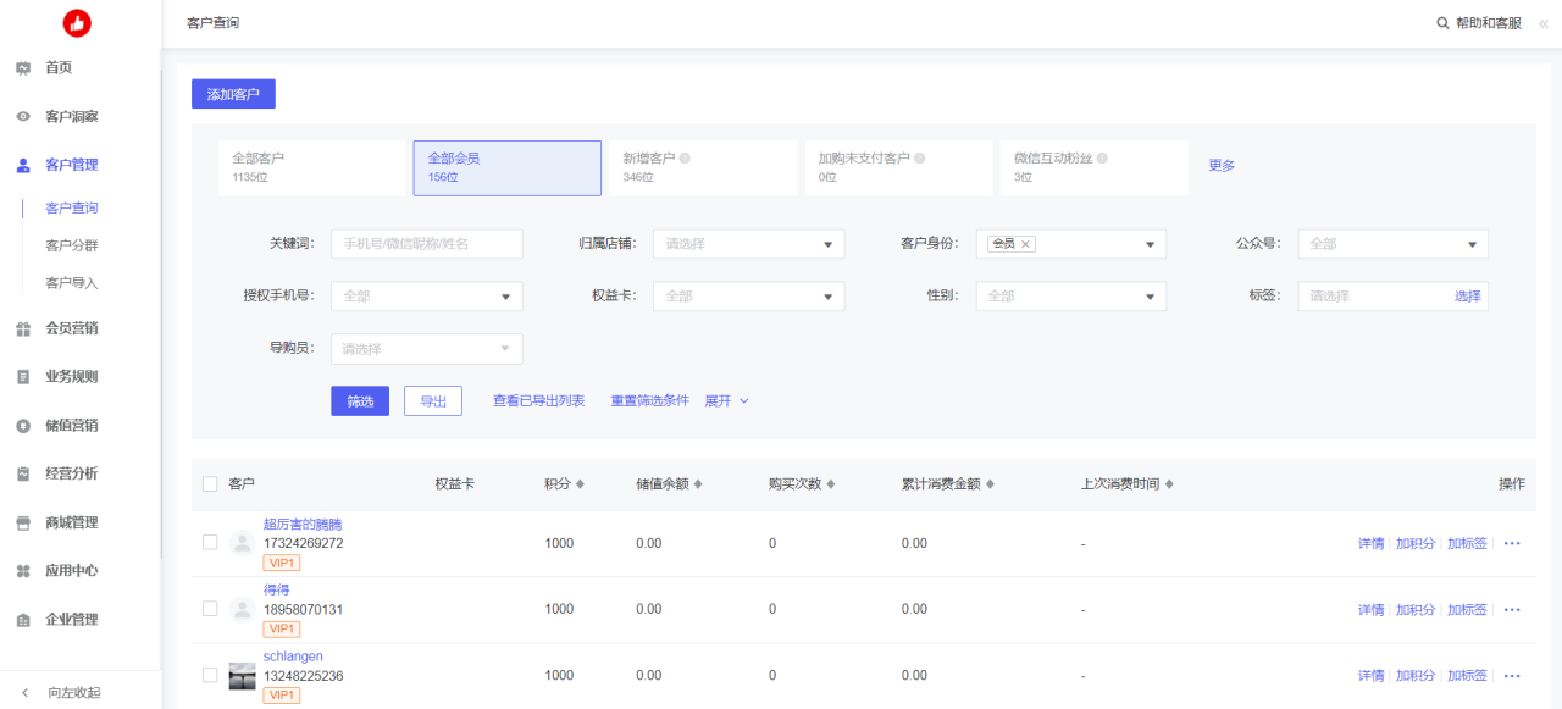The width and height of the screenshot is (1562, 709).
Task: Click 重置筛选条件 to reset filters
Action: 650,401
